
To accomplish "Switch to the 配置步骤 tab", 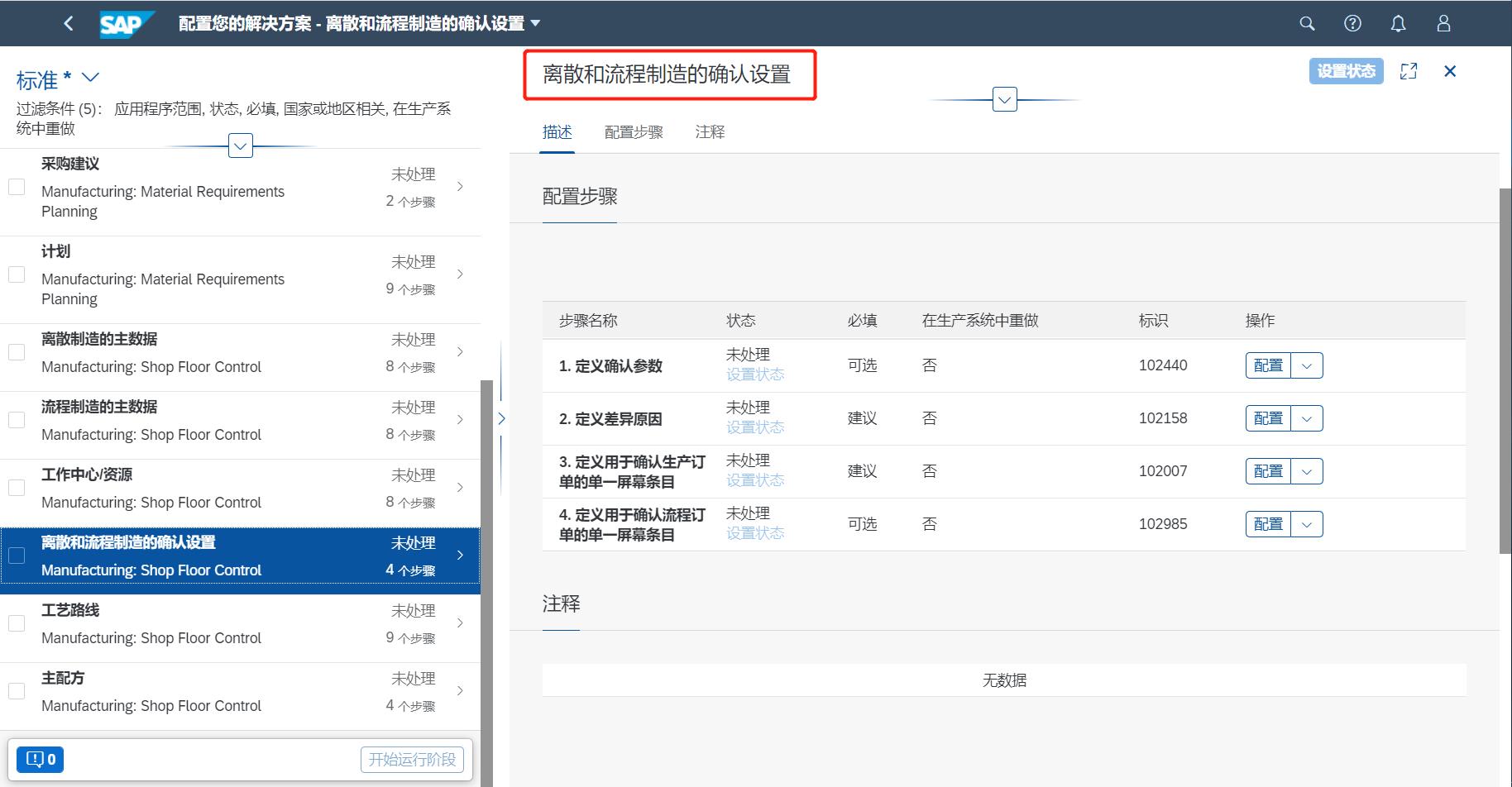I will point(634,131).
